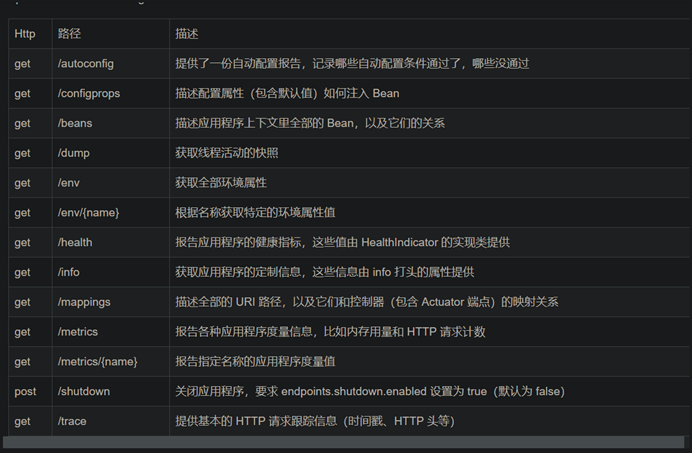The height and width of the screenshot is (453, 692).
Task: Select the /shutdown path cell
Action: pos(85,391)
